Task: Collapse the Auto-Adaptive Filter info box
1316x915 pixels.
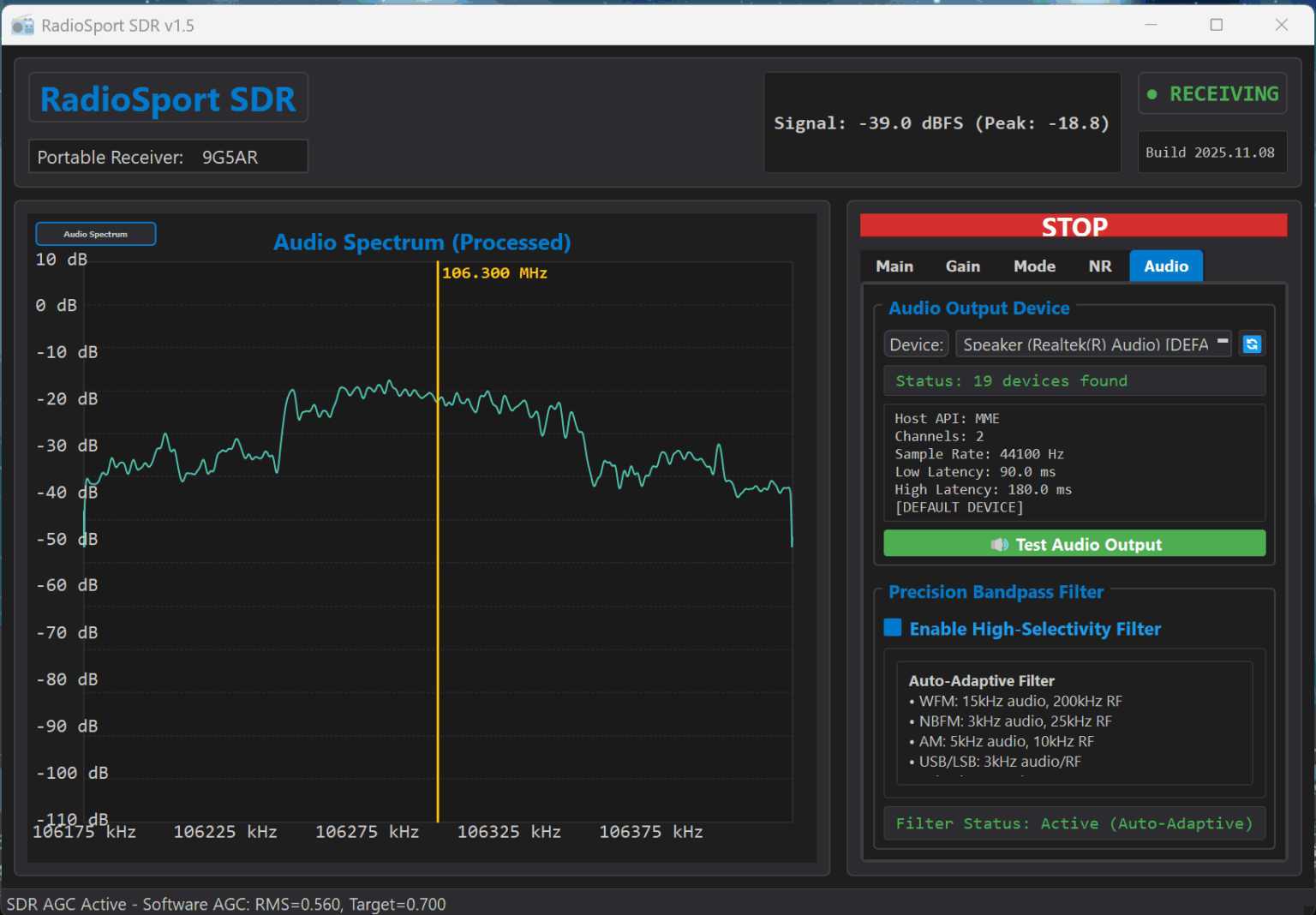Action: point(981,680)
